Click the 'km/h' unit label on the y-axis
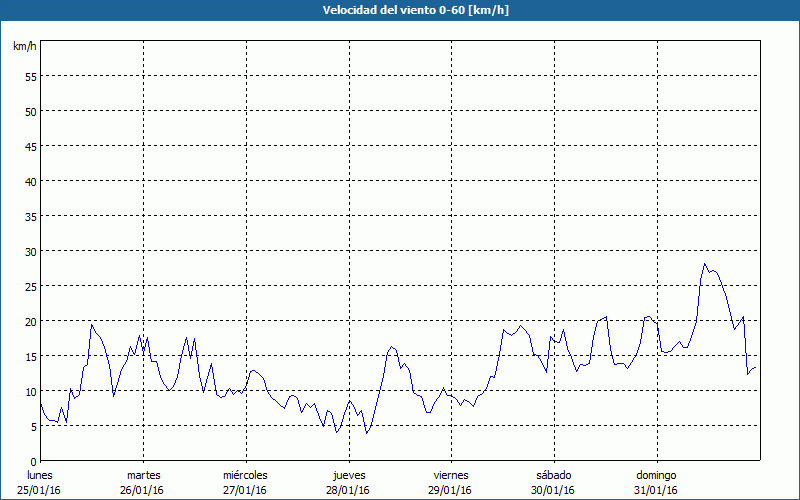 coord(24,47)
